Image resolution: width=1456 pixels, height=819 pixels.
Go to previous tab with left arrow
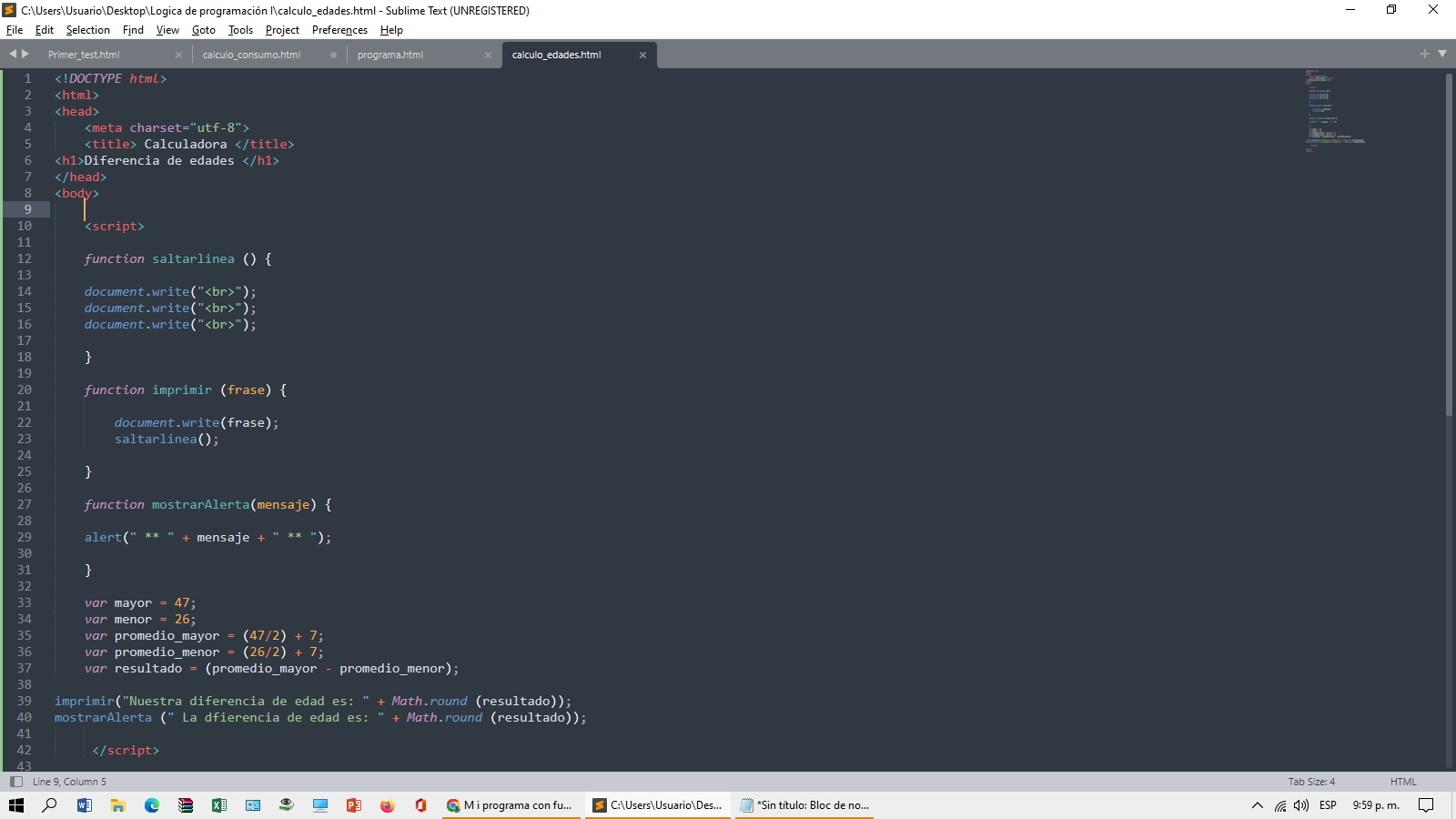tap(13, 54)
